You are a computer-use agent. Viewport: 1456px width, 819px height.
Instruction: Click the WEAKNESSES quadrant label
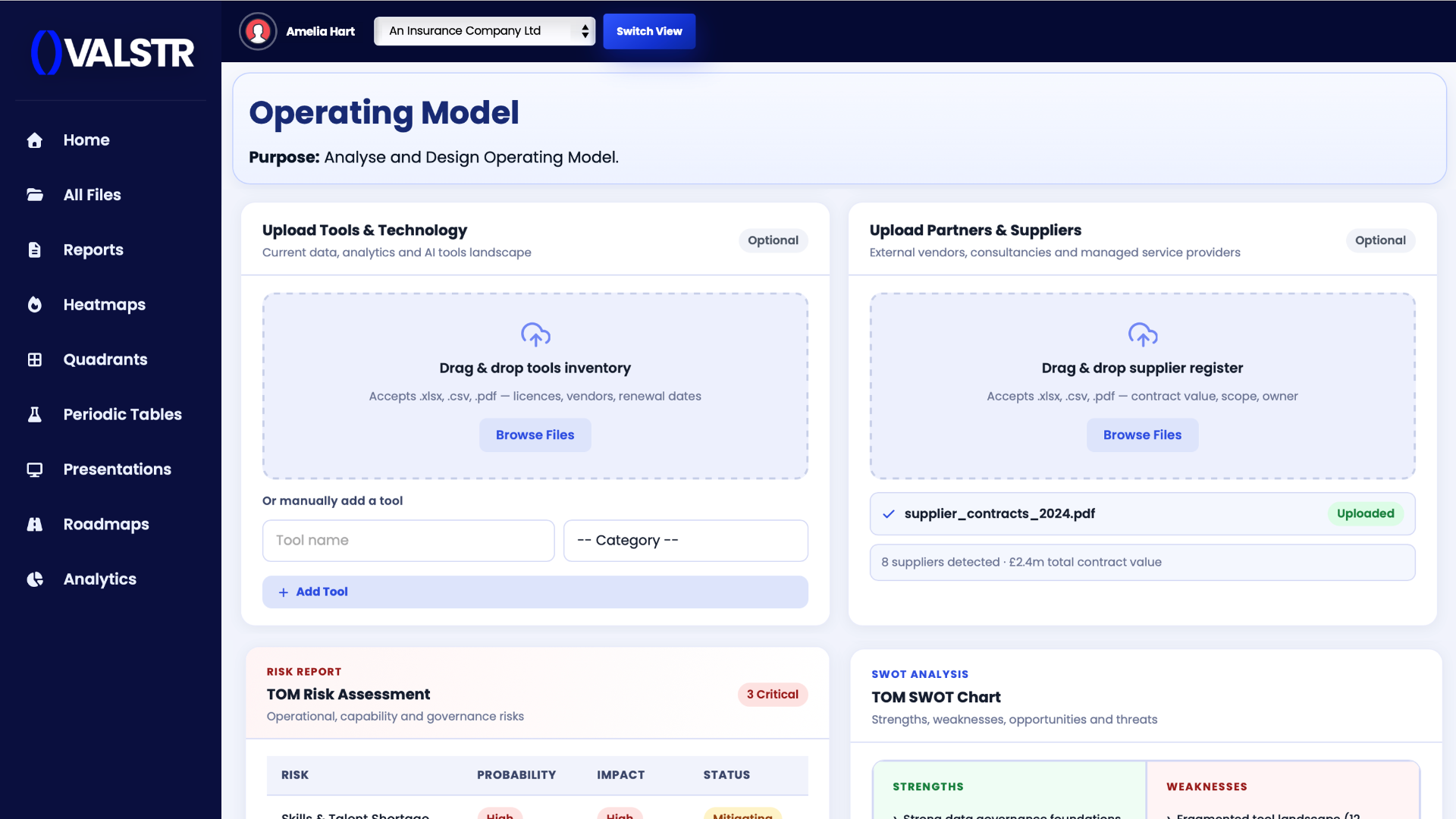[1207, 787]
